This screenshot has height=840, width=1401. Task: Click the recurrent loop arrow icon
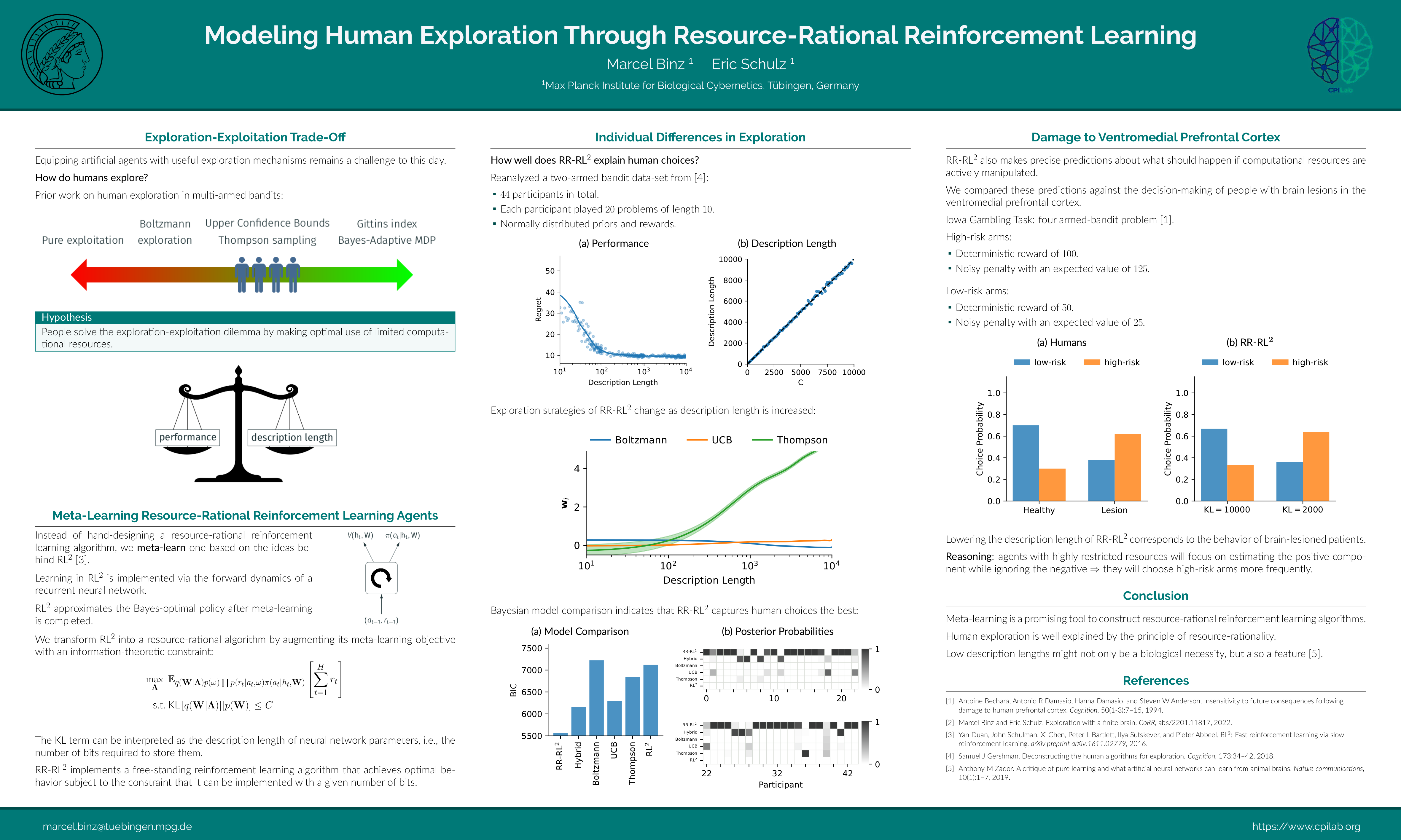pos(381,578)
